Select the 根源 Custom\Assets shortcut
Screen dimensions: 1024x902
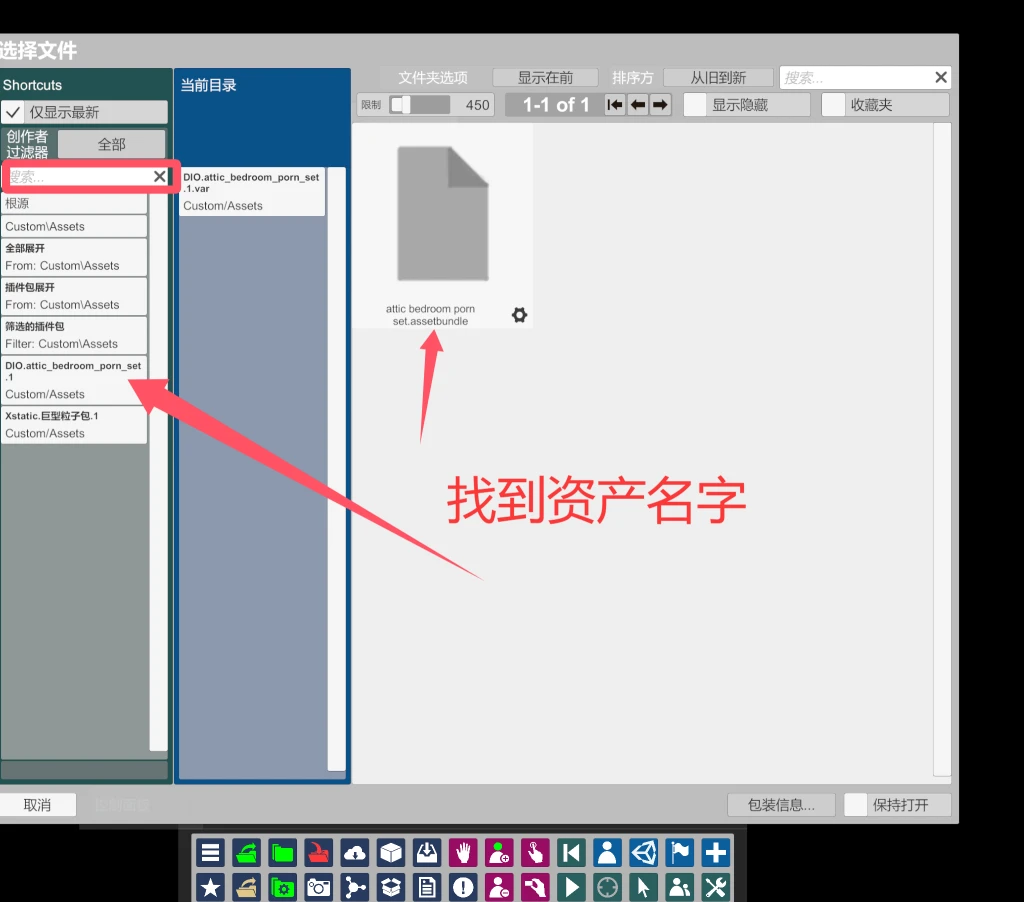[x=74, y=214]
